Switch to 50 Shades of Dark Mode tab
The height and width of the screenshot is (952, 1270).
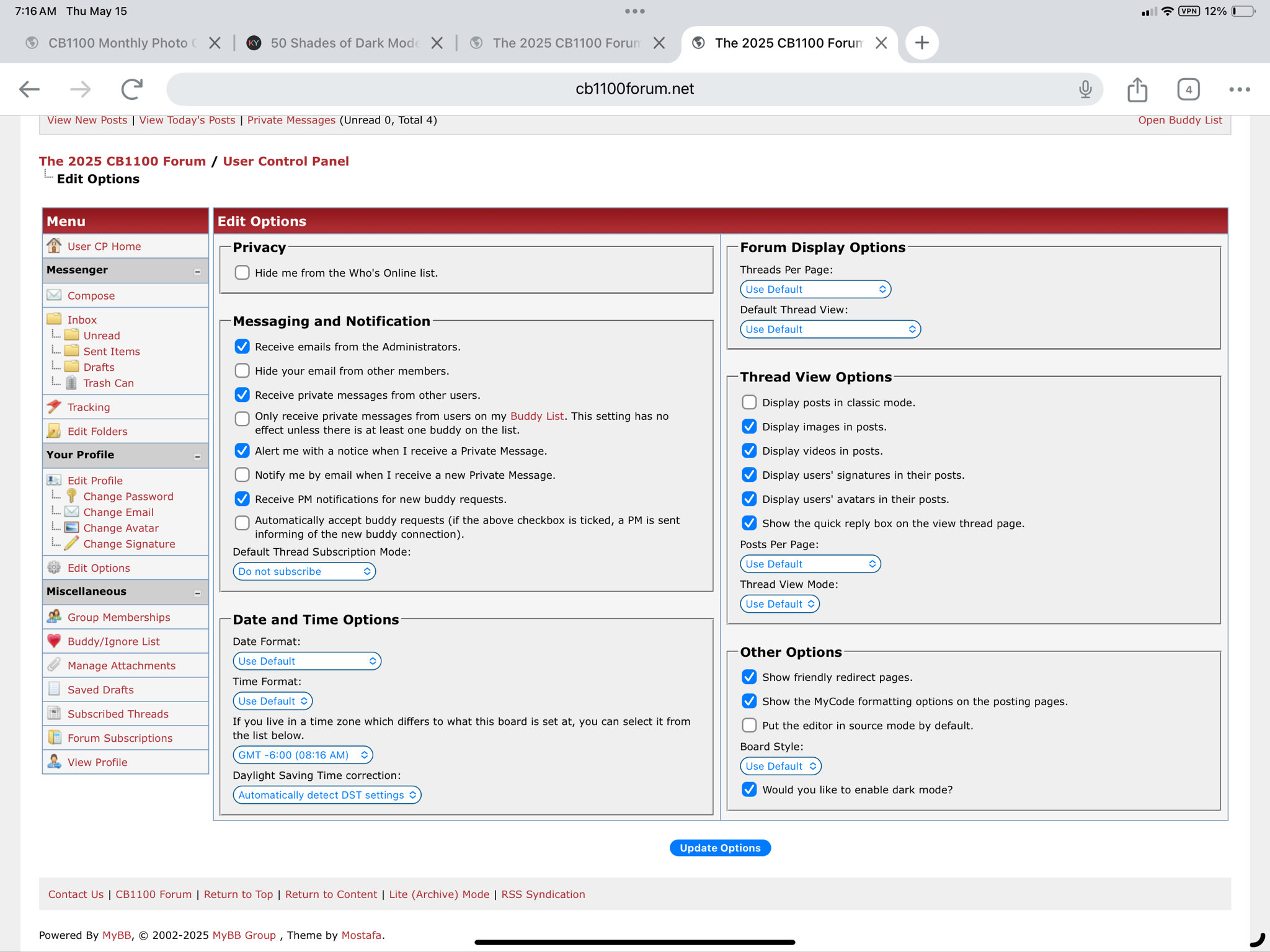pyautogui.click(x=345, y=43)
